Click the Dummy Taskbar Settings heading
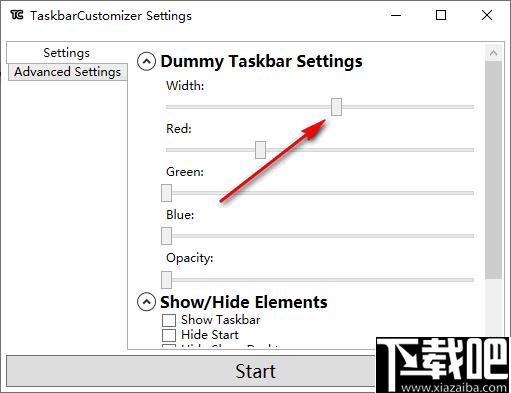Viewport: 511px width, 393px height. pos(261,62)
